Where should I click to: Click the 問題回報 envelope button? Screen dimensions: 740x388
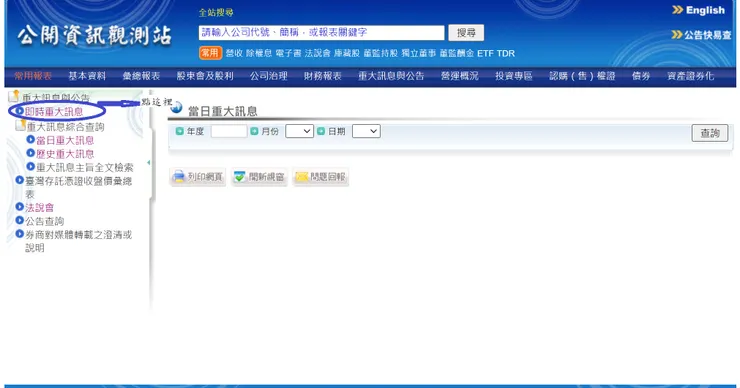click(320, 177)
